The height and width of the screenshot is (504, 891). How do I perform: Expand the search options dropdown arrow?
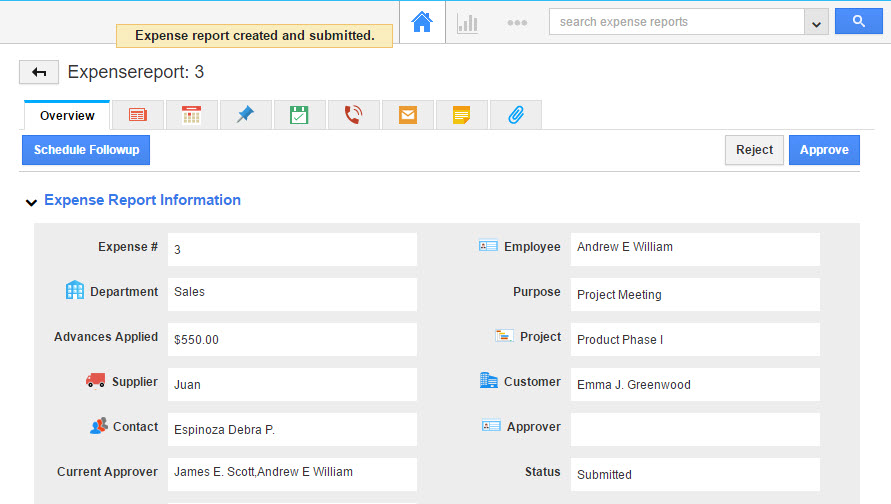[816, 22]
